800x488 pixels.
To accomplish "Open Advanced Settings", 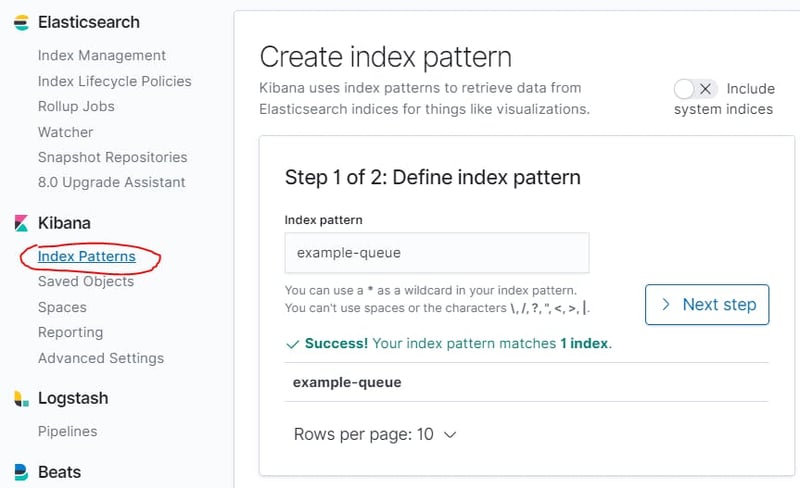I will point(101,358).
